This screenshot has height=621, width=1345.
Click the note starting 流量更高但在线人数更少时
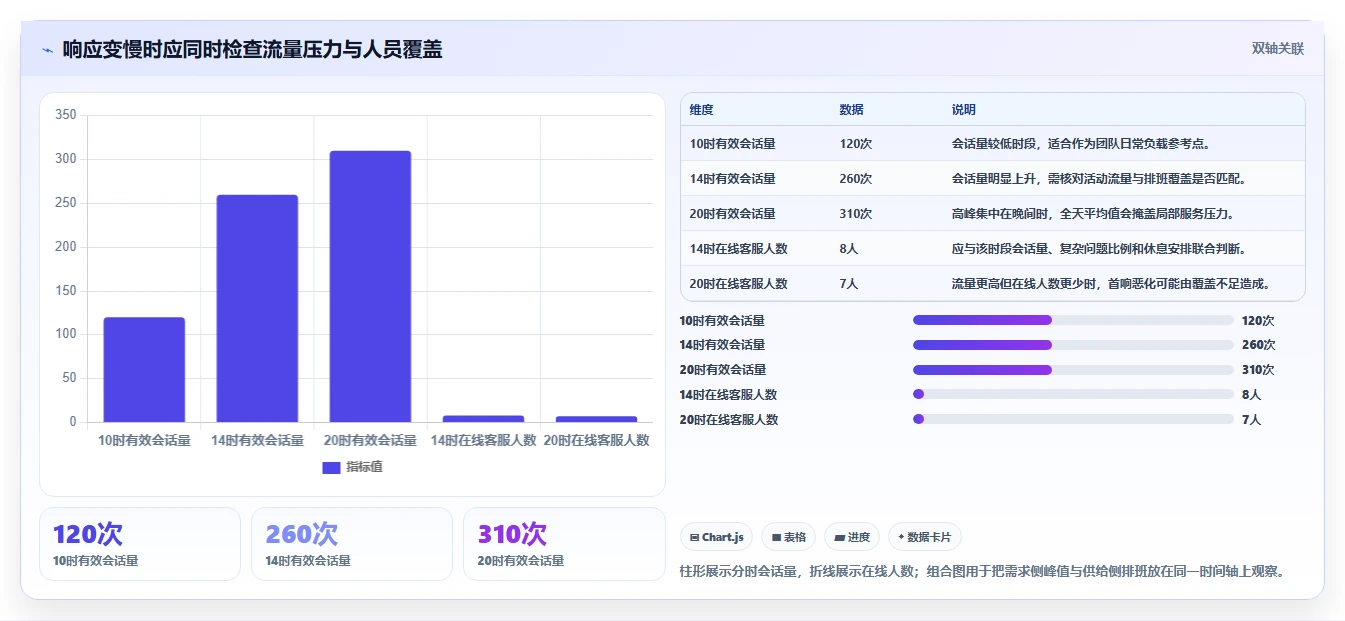[x=1111, y=284]
